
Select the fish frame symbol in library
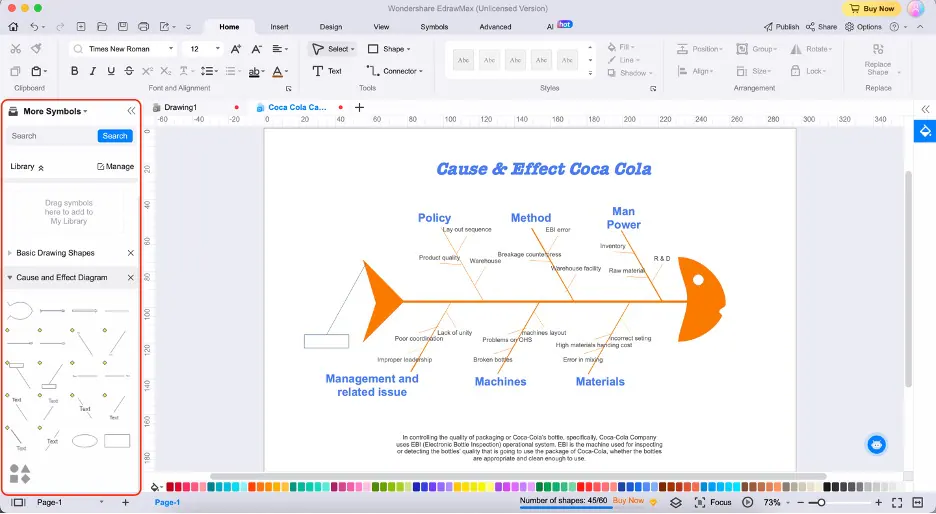[x=19, y=310]
